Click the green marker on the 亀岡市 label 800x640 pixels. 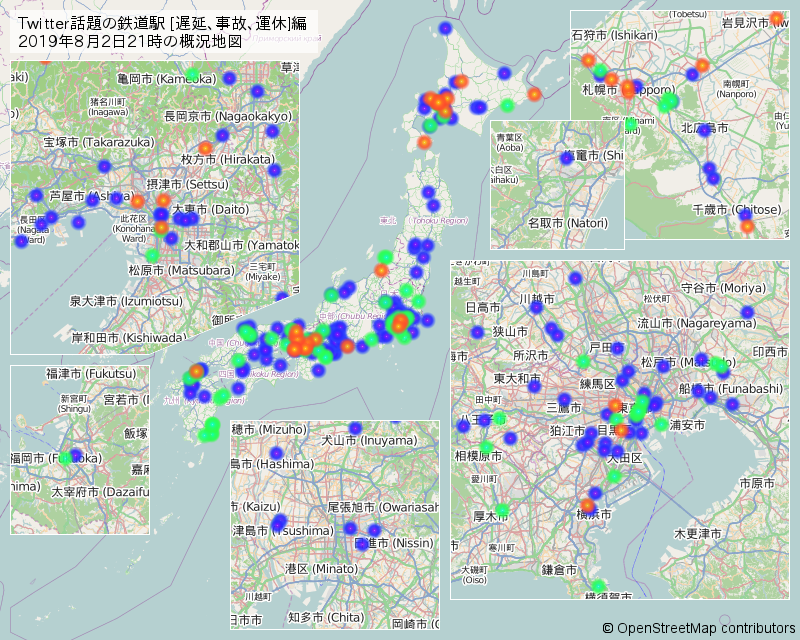point(192,75)
